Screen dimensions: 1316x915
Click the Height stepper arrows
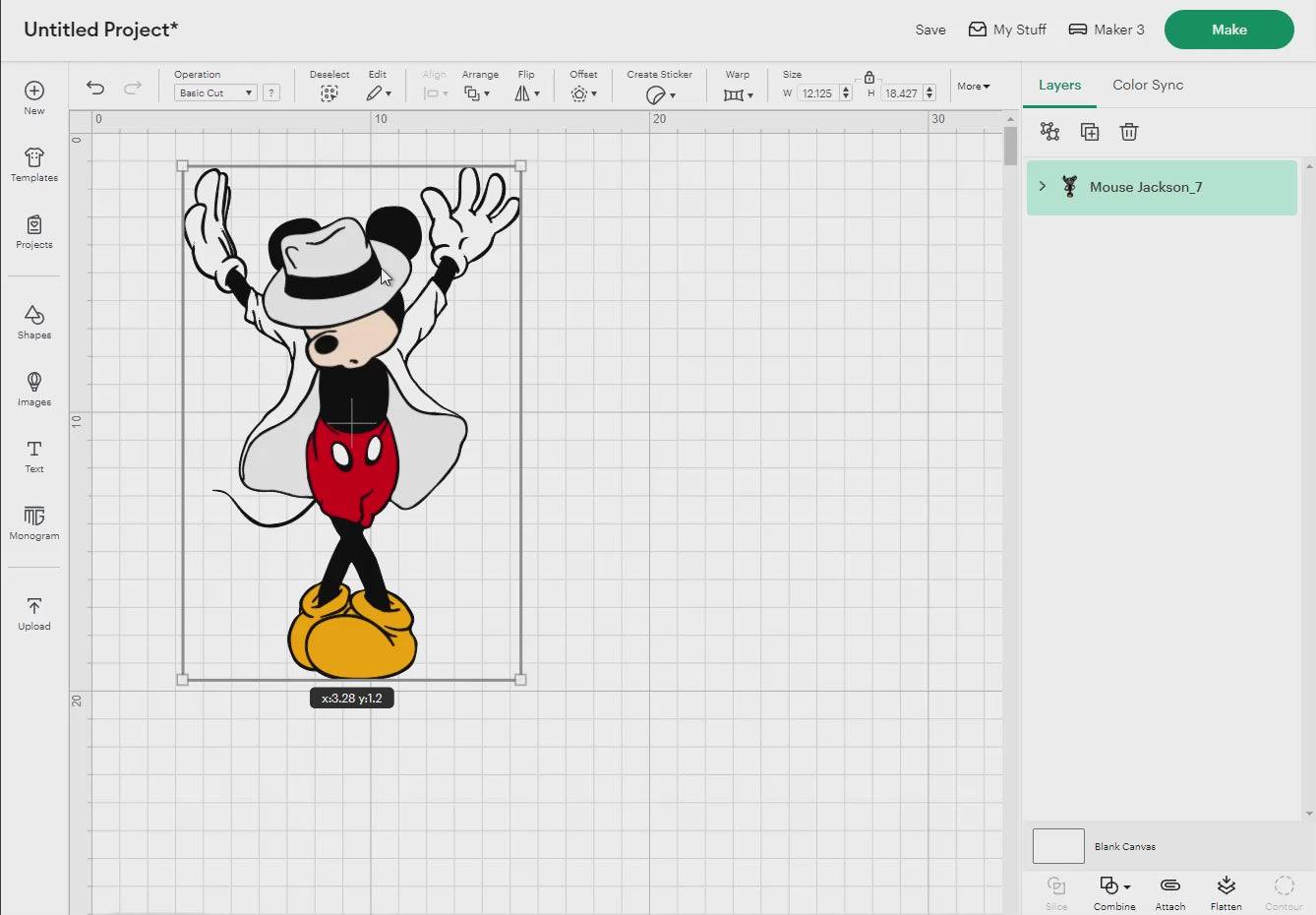[x=929, y=93]
